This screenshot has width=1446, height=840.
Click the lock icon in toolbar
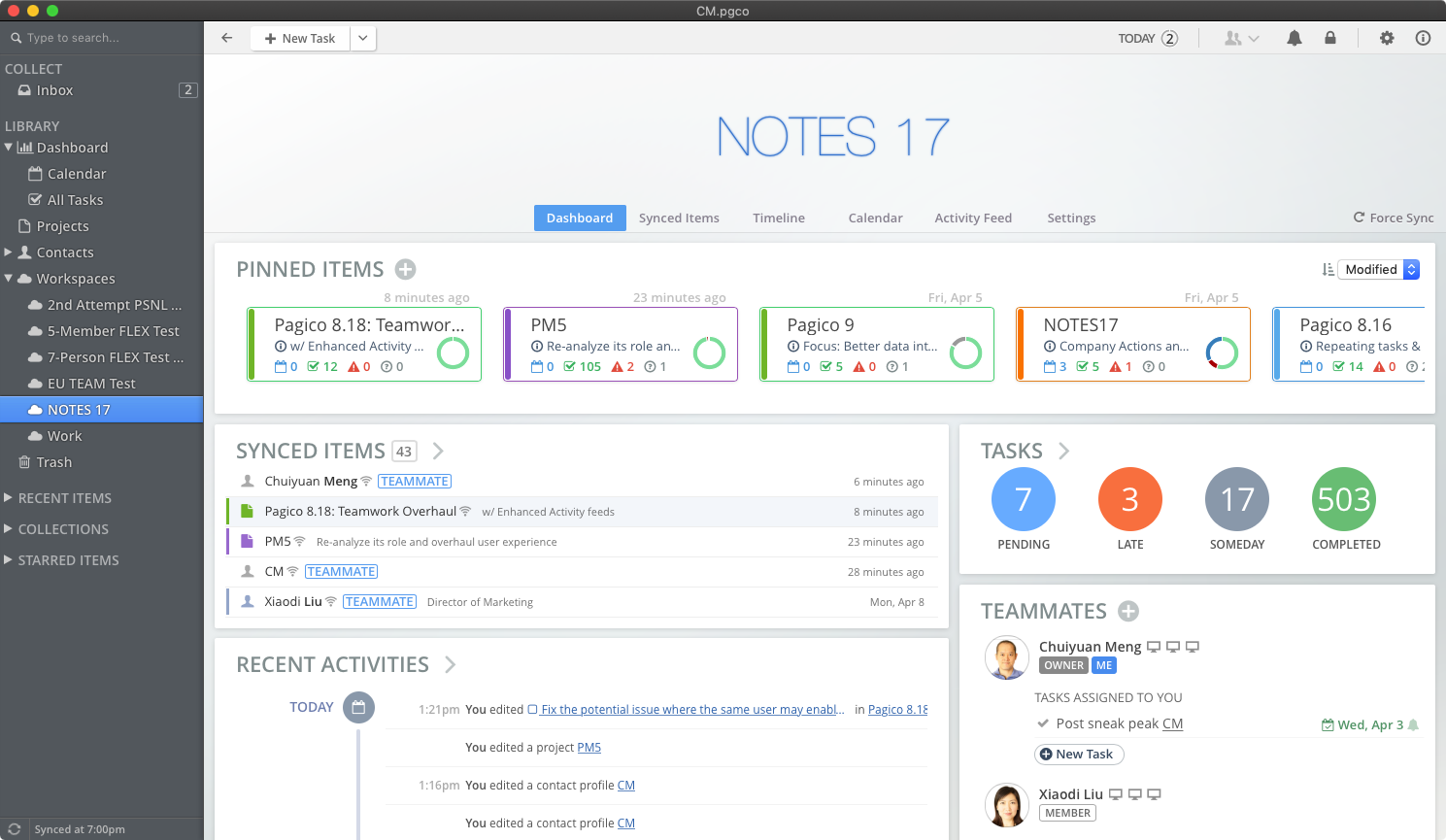1330,38
